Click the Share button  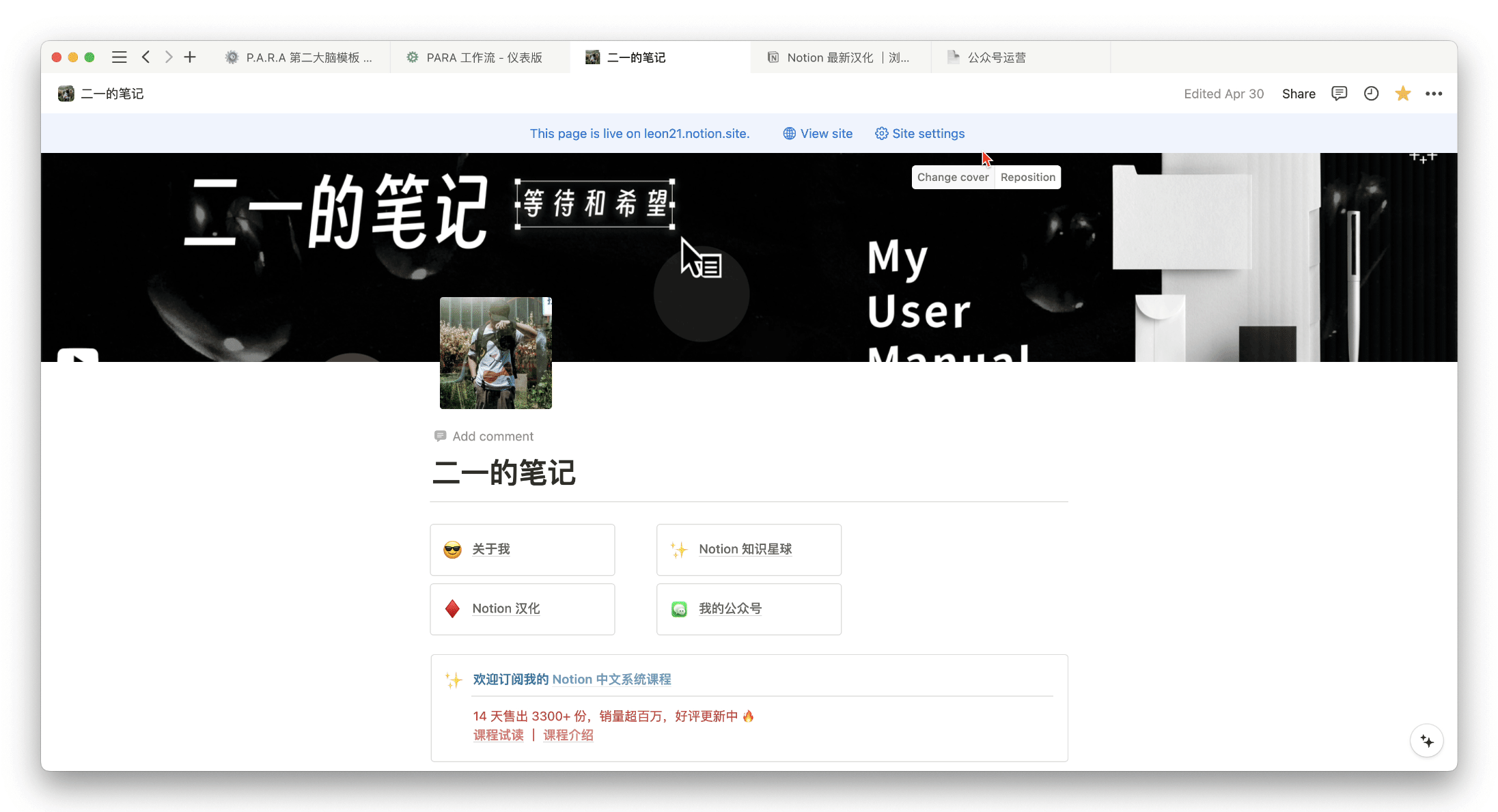(x=1299, y=94)
